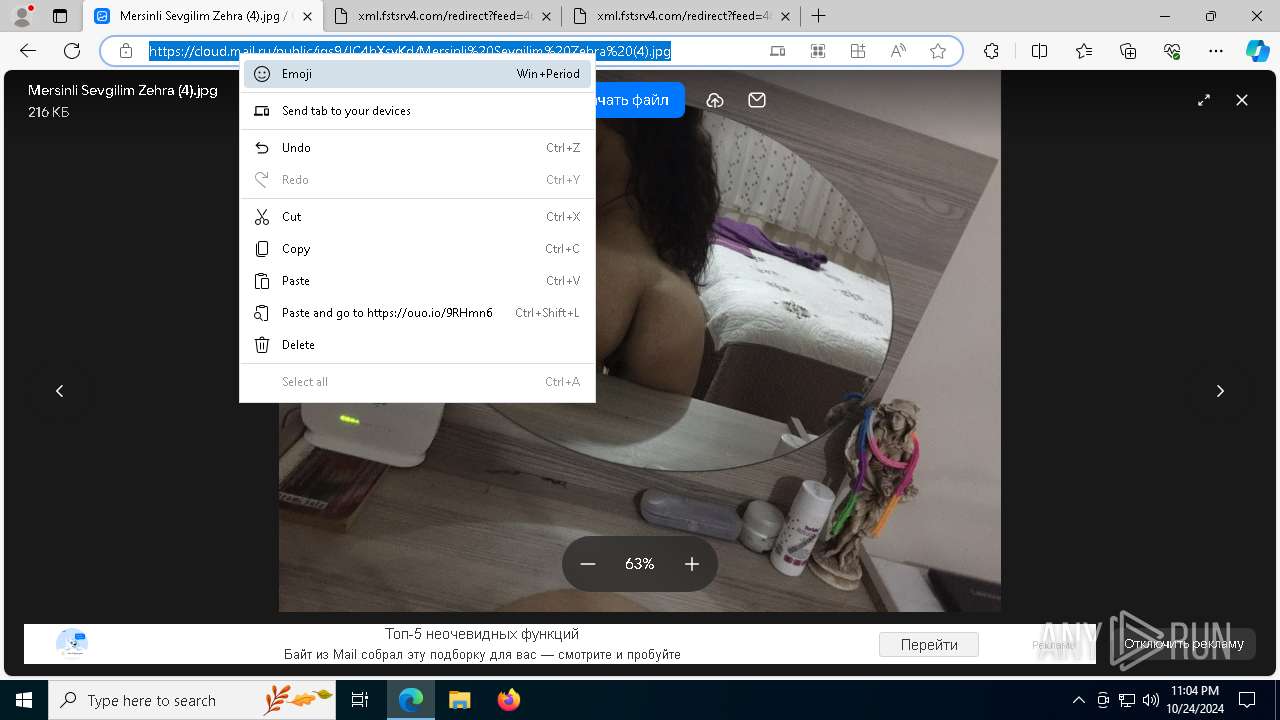Reload the page with the refresh icon
Viewport: 1280px width, 720px height.
[72, 51]
